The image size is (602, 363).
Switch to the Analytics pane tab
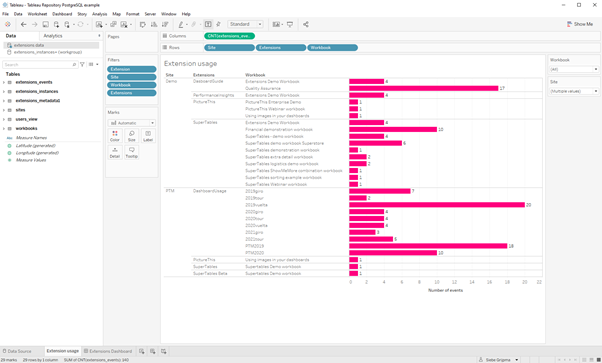click(53, 36)
